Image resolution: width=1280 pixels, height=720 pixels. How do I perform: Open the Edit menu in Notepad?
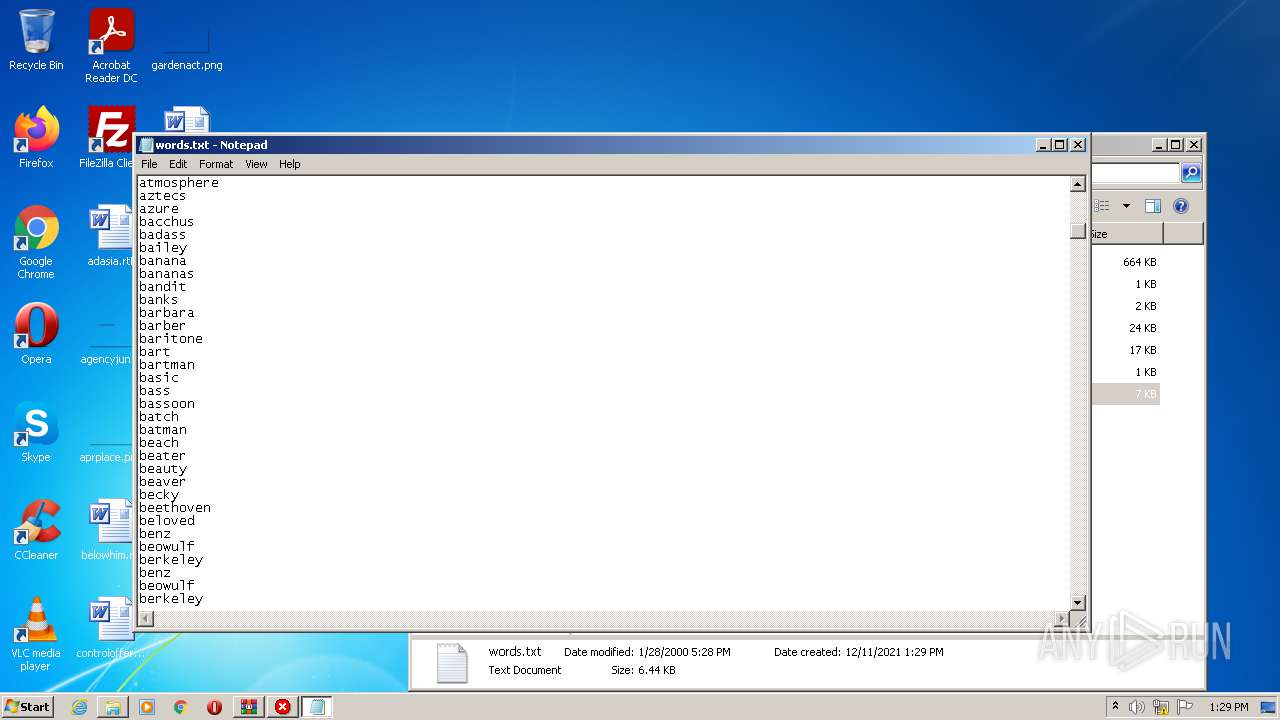click(178, 164)
